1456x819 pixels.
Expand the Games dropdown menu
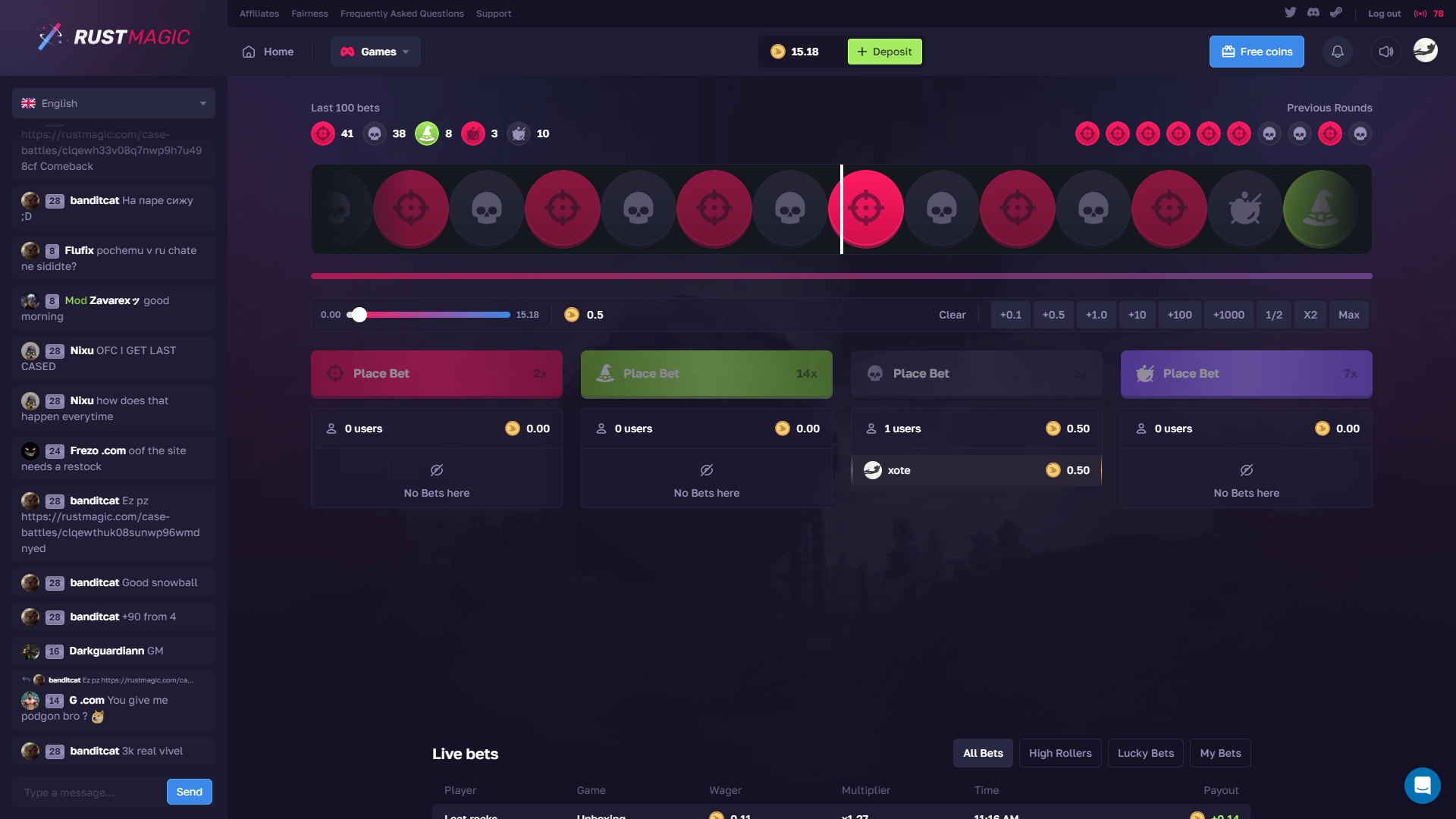pyautogui.click(x=375, y=52)
